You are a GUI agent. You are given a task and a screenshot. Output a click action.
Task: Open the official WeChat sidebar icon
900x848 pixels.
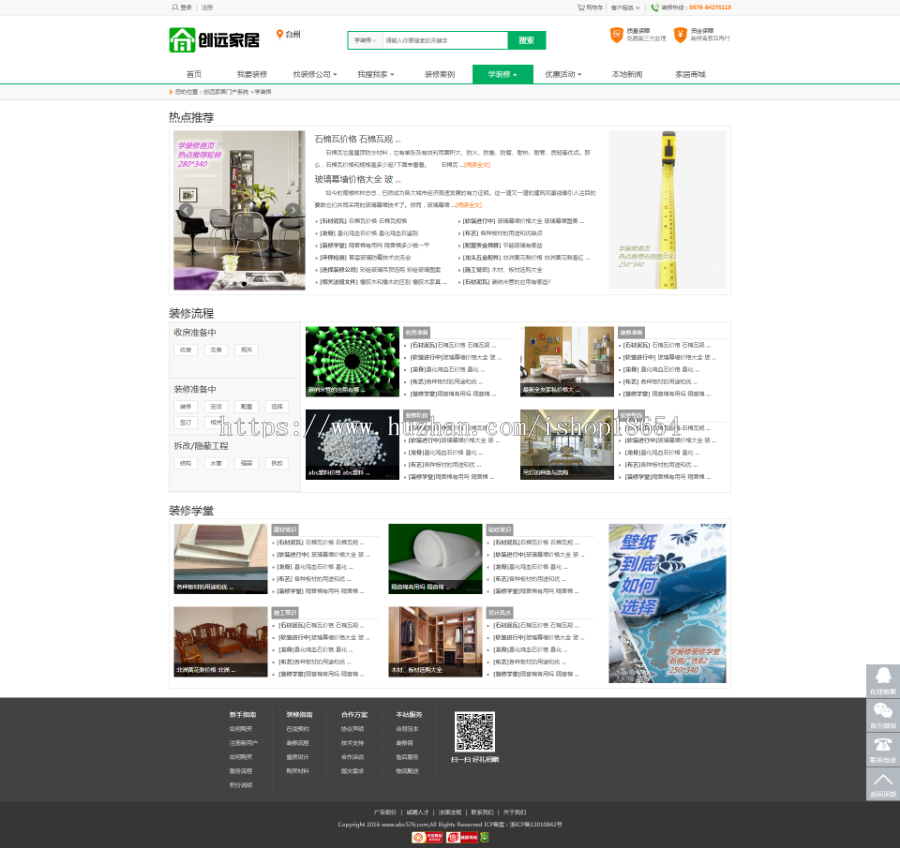pos(883,715)
